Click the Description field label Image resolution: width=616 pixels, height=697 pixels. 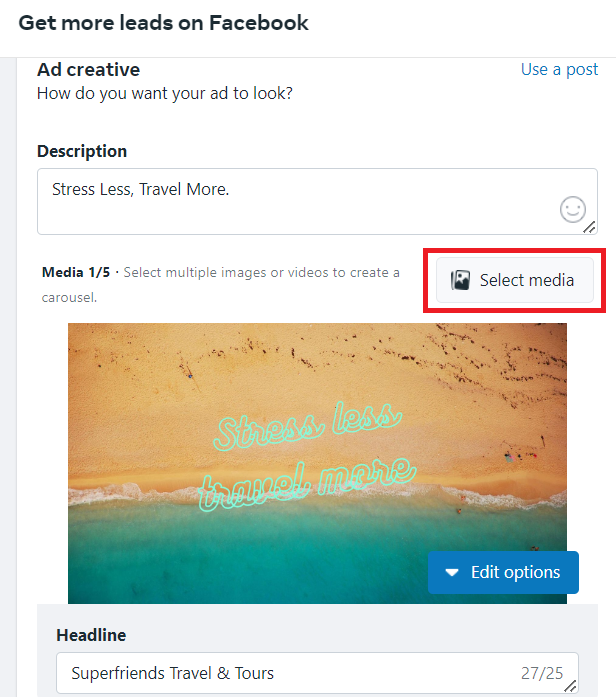tap(82, 151)
